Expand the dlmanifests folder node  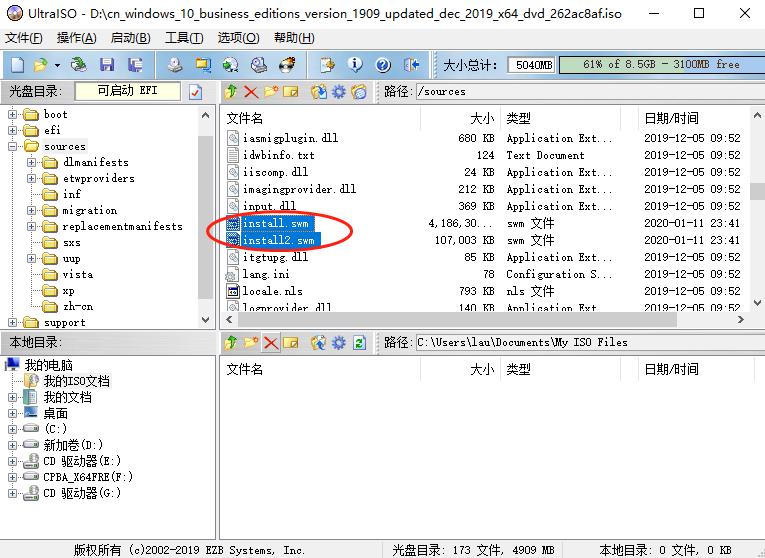[31, 162]
